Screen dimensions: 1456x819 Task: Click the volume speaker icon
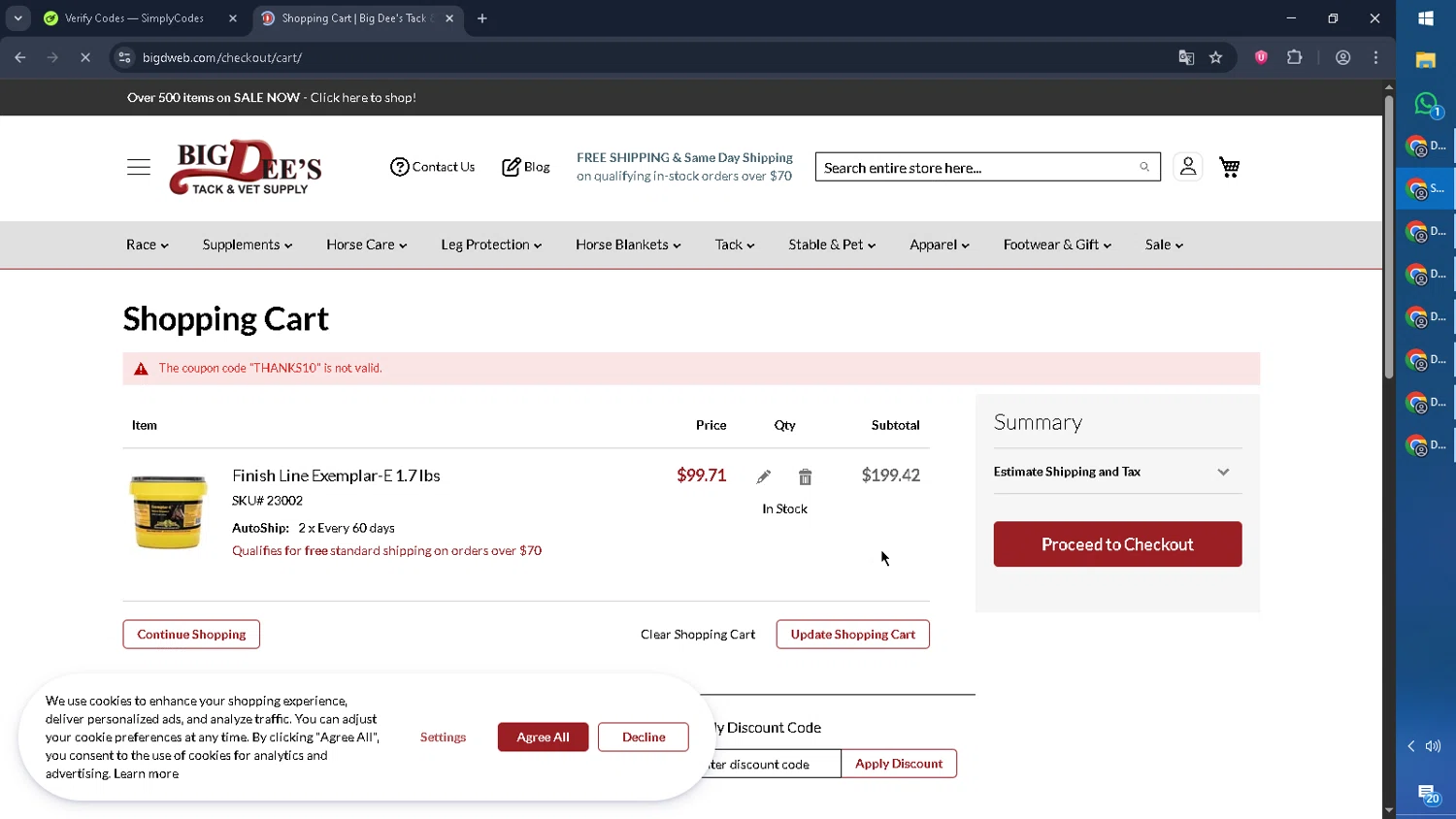[x=1434, y=746]
